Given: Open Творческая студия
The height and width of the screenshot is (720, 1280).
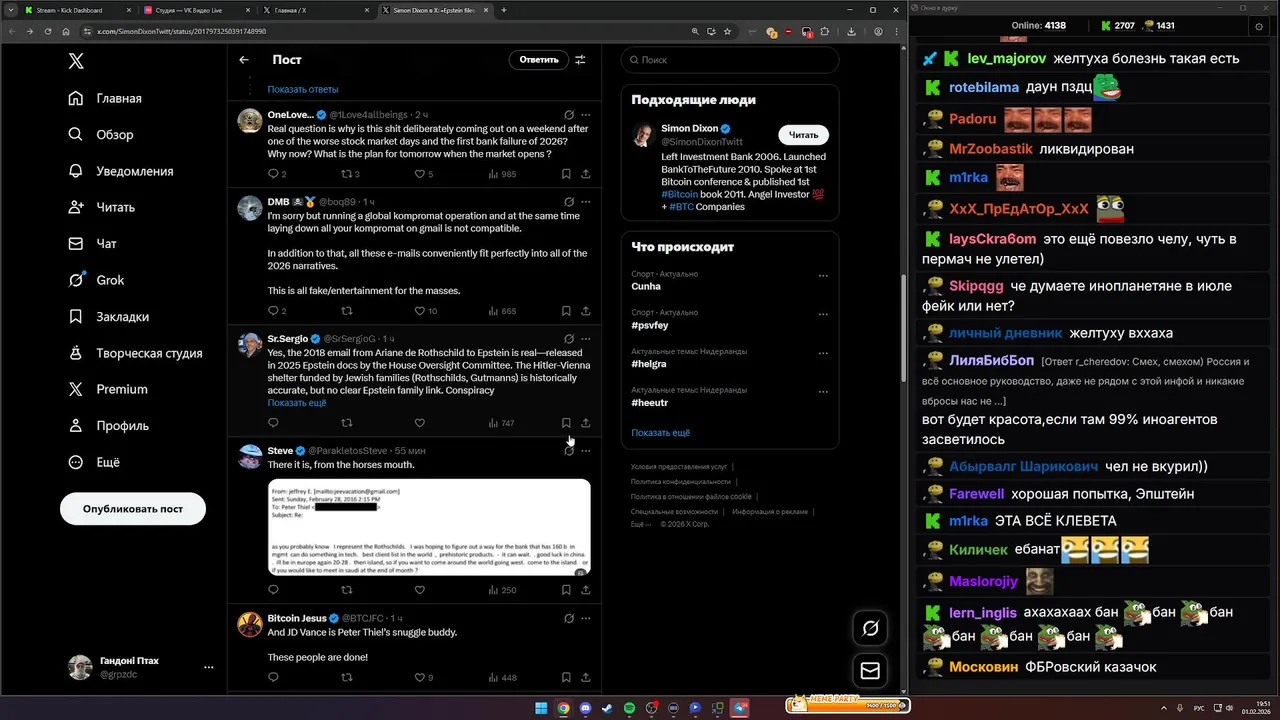Looking at the screenshot, I should click(x=135, y=353).
